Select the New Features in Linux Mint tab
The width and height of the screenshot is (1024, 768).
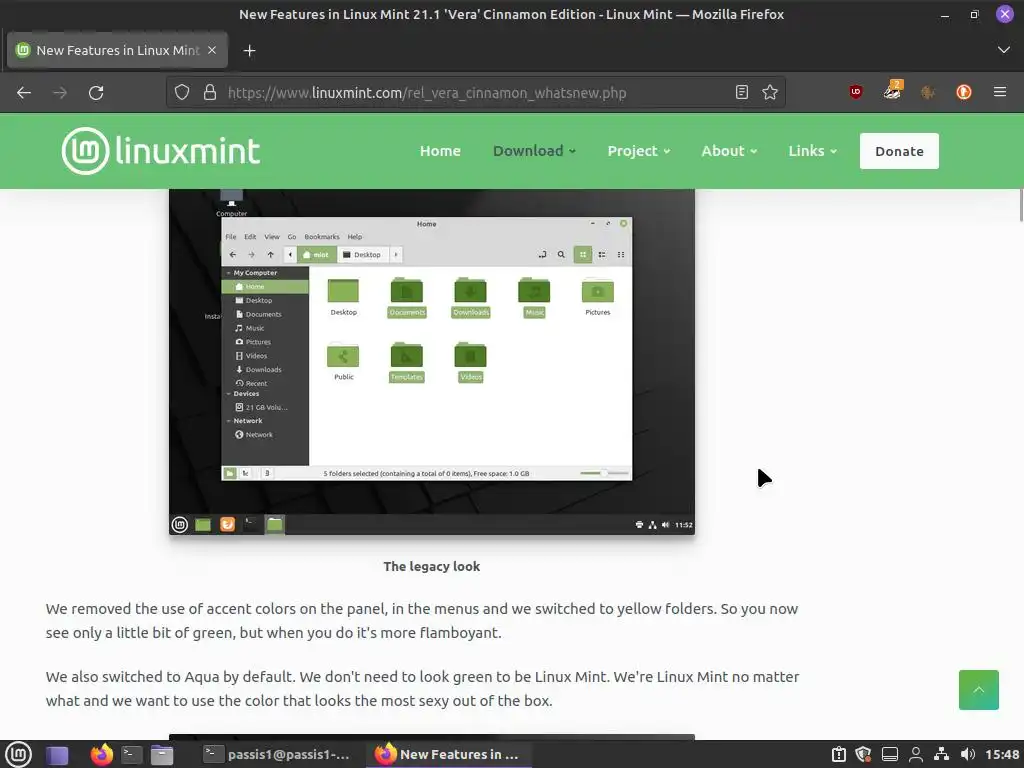(x=117, y=50)
